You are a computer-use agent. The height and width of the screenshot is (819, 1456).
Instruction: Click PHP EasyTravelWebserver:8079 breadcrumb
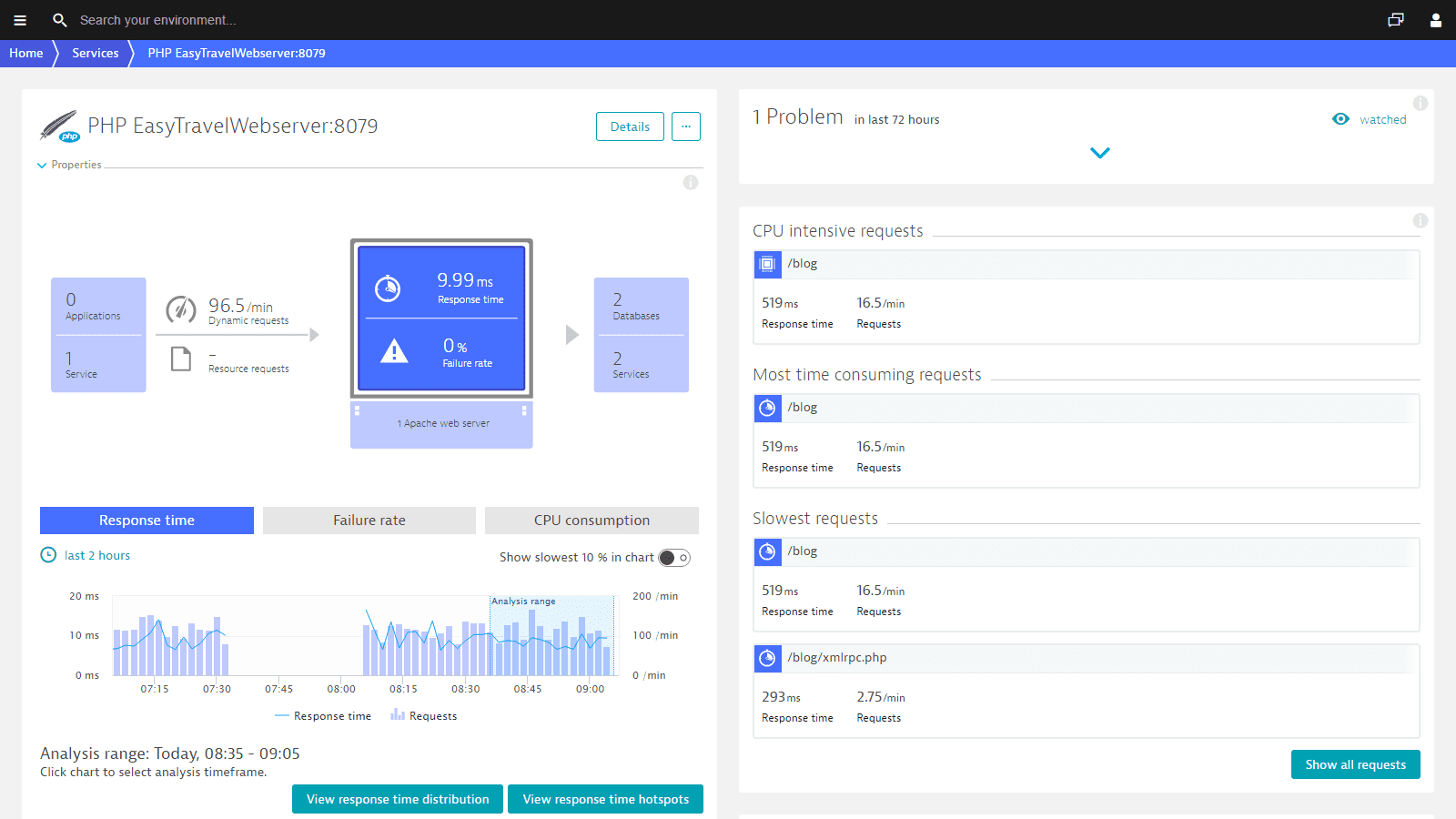(x=237, y=53)
